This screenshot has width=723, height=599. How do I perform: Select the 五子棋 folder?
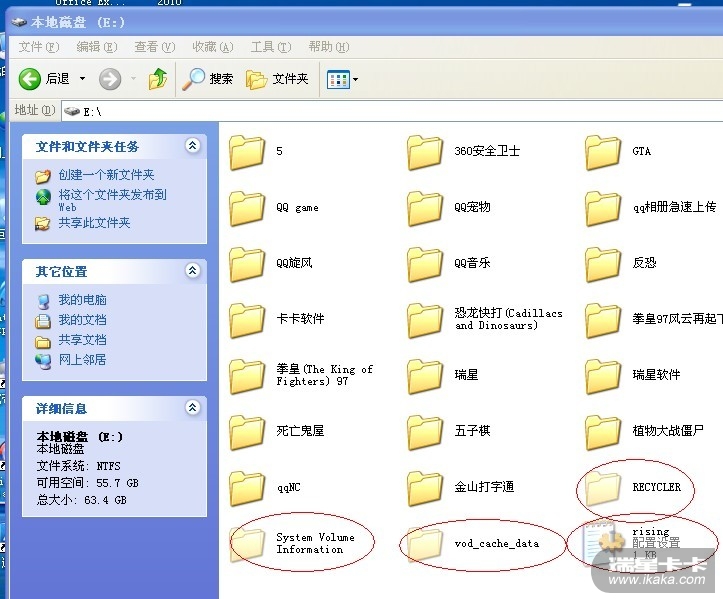click(449, 432)
